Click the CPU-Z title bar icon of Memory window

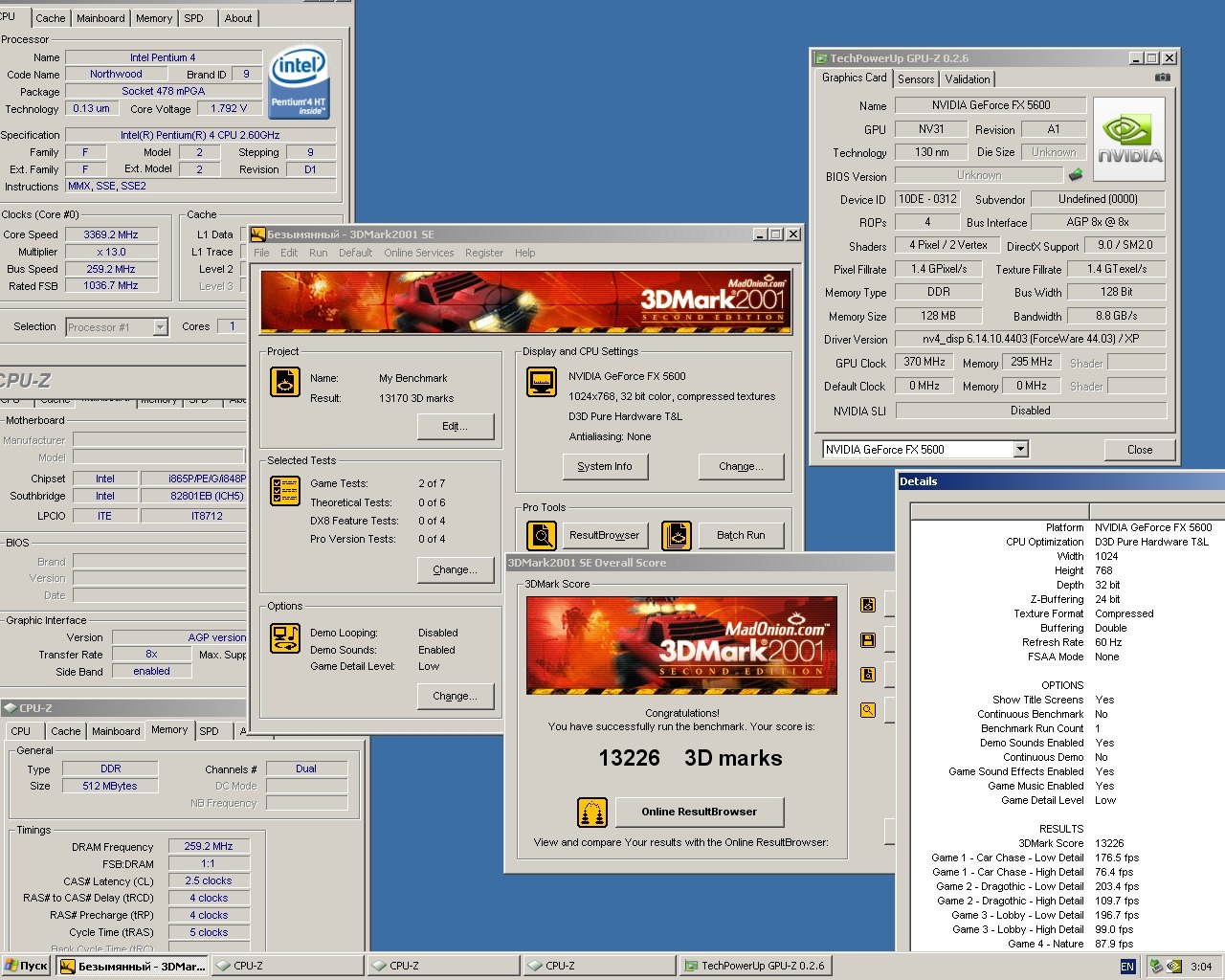coord(11,708)
